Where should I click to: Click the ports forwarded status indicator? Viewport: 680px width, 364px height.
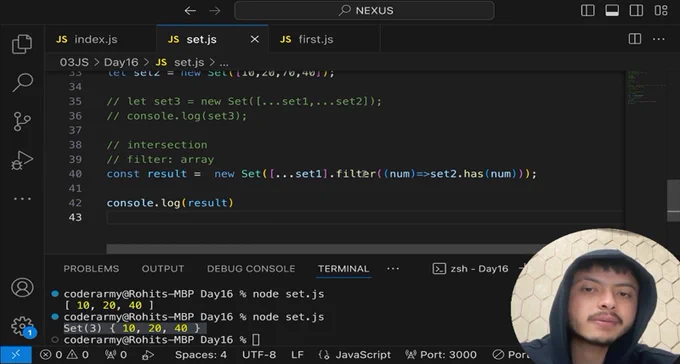pos(117,355)
